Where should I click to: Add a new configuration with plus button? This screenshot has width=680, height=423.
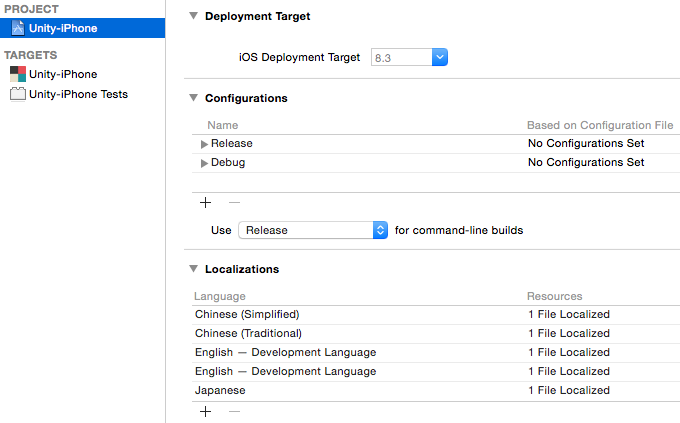(206, 203)
